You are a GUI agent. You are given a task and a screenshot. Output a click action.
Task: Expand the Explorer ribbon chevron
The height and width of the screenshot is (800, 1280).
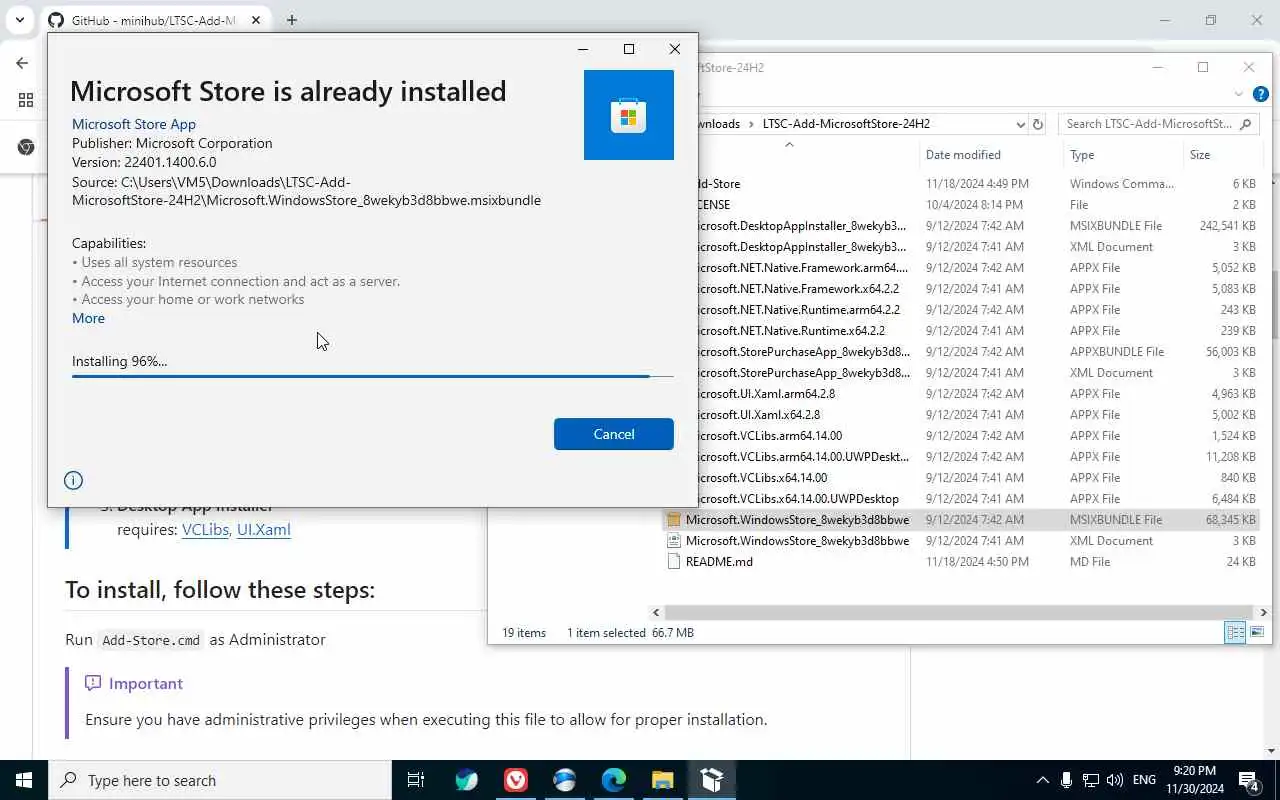pos(1239,94)
